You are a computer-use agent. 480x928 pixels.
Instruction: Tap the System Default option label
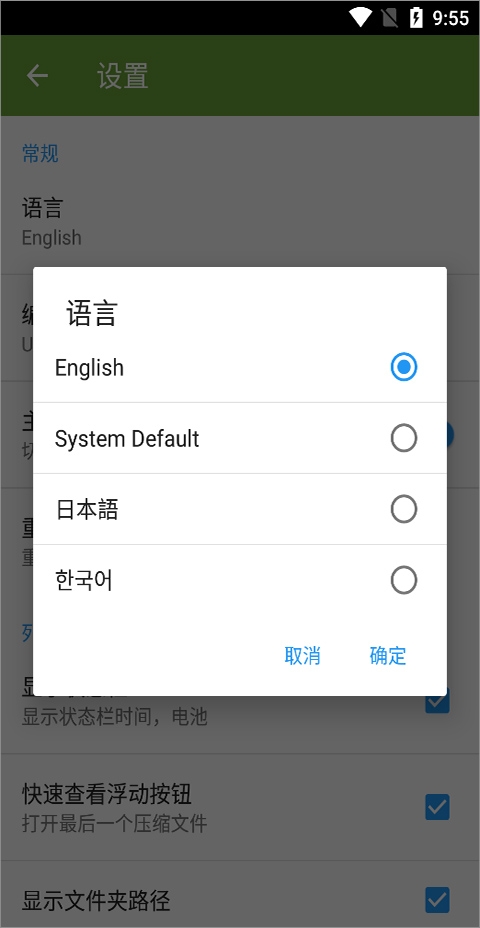(x=127, y=439)
